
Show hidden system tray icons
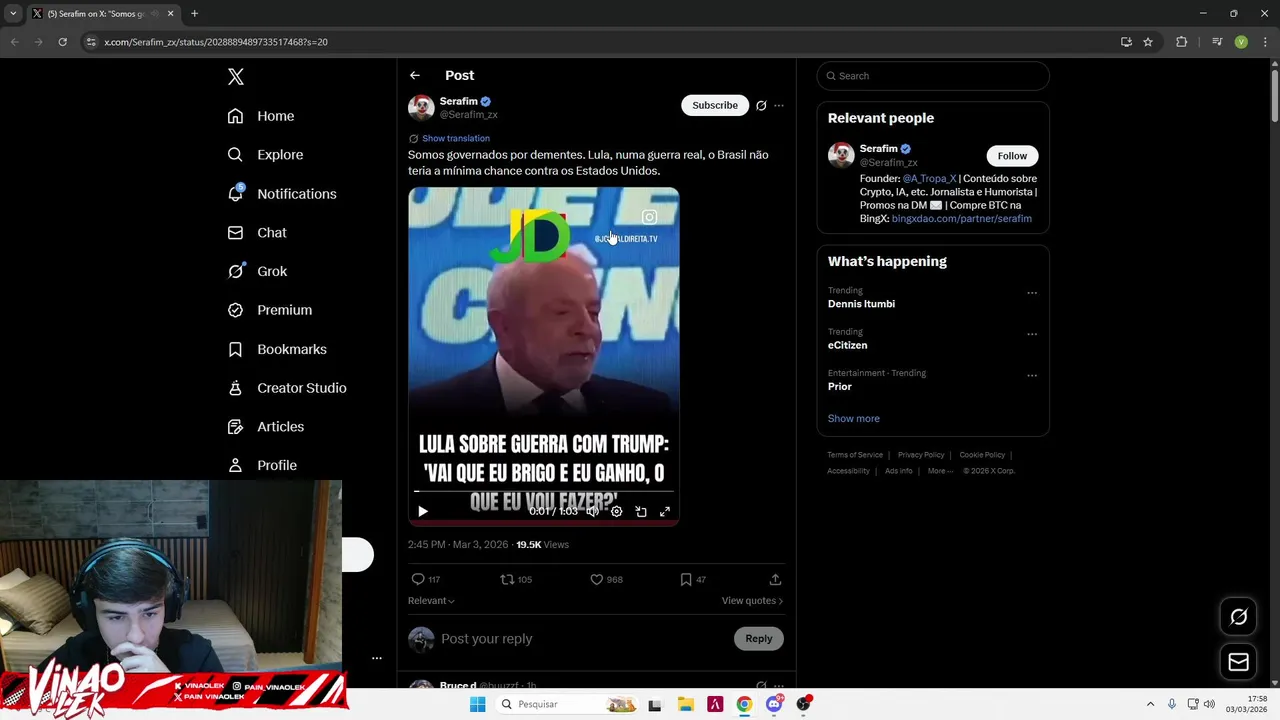point(1150,704)
